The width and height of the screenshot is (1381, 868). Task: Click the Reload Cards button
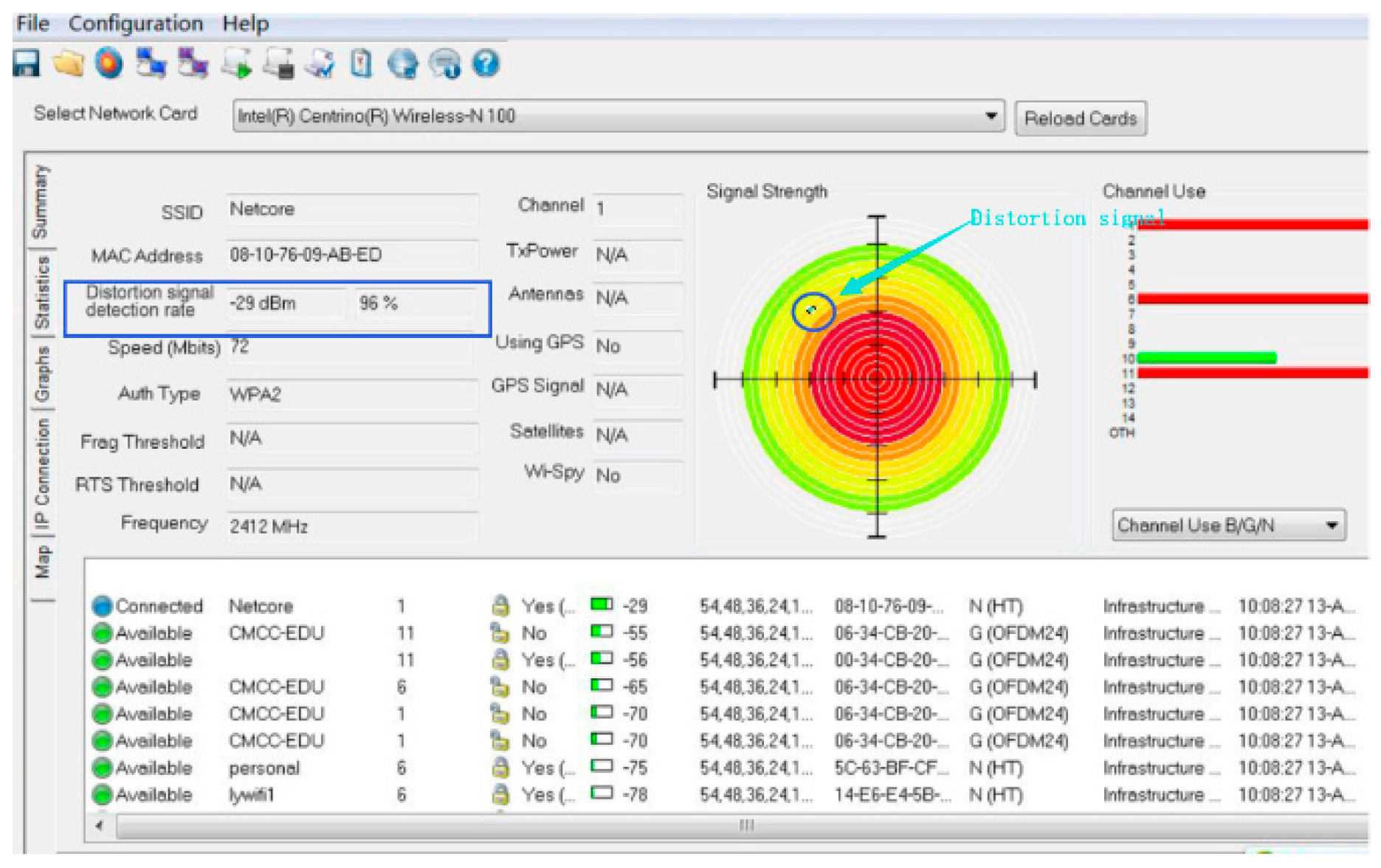pos(1080,119)
